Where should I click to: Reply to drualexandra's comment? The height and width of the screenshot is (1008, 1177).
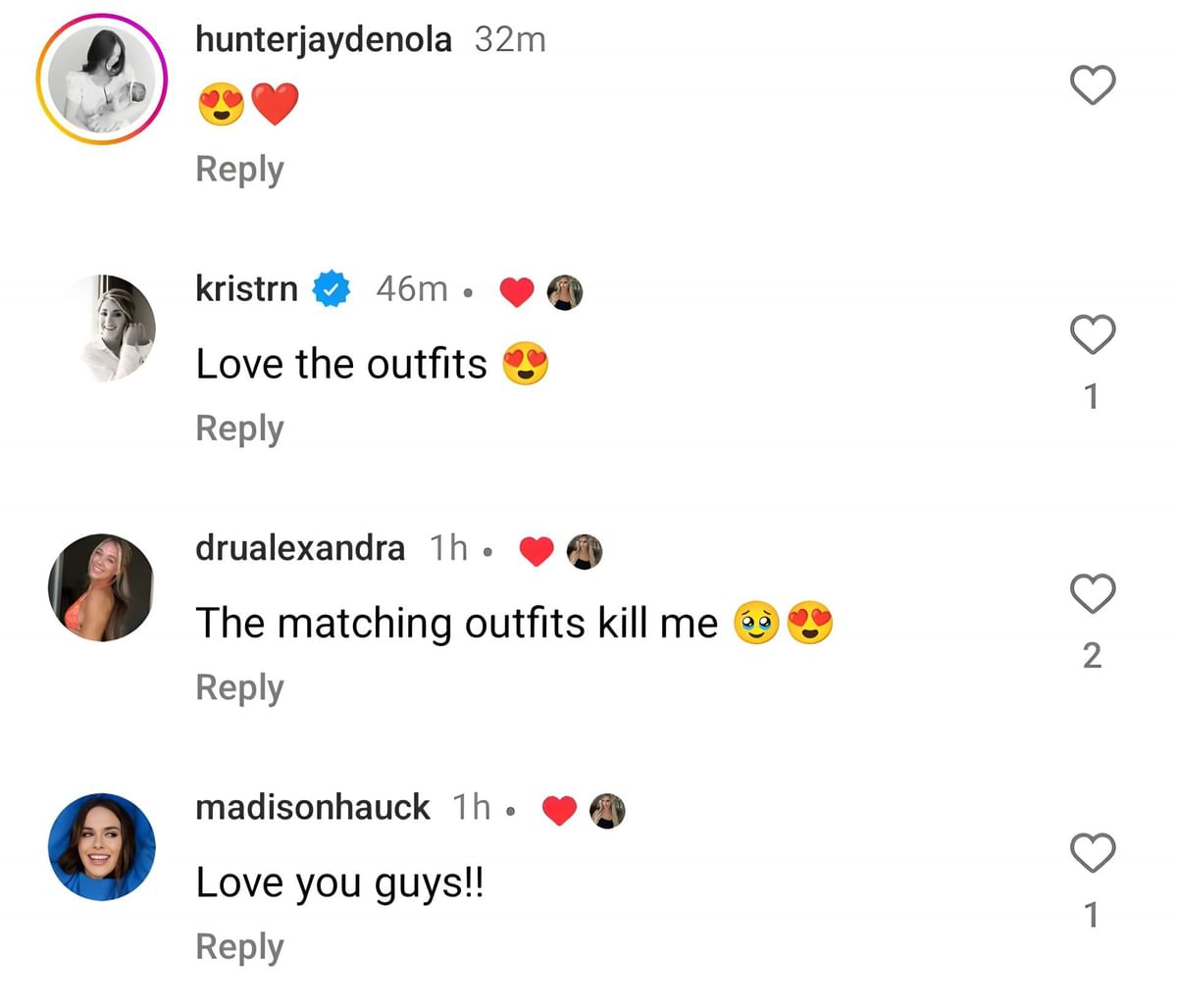(x=238, y=687)
